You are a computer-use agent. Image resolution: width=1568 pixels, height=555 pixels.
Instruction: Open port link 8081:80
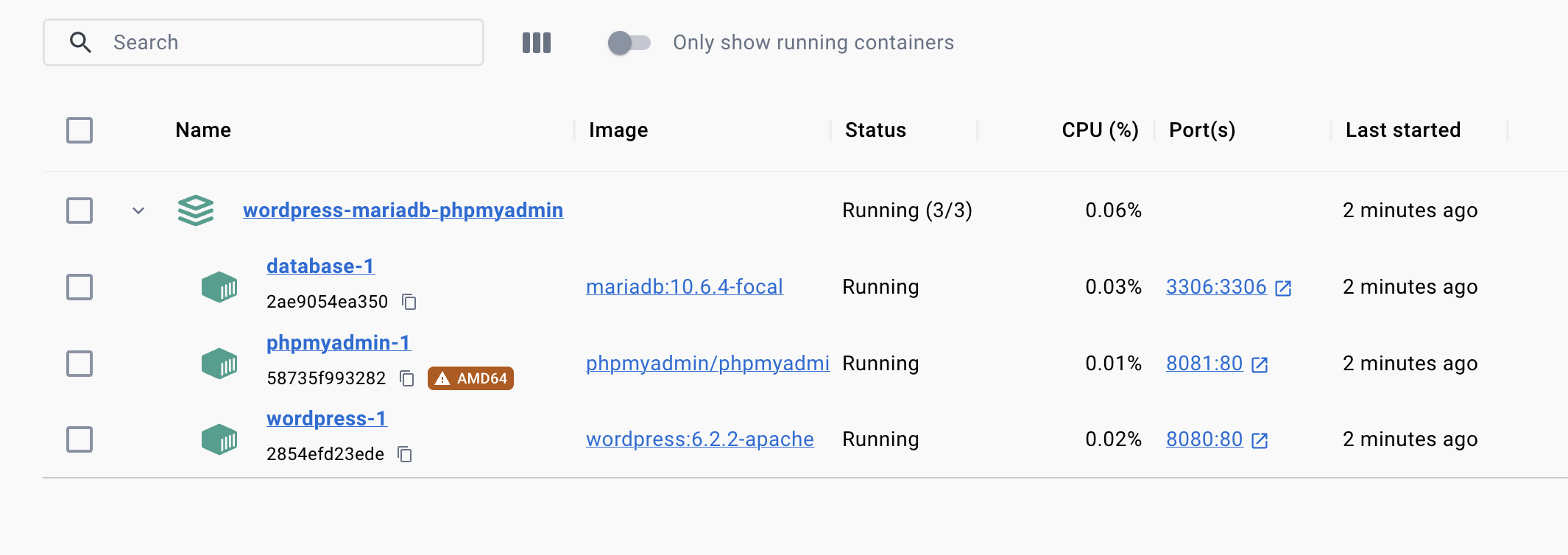[1204, 364]
